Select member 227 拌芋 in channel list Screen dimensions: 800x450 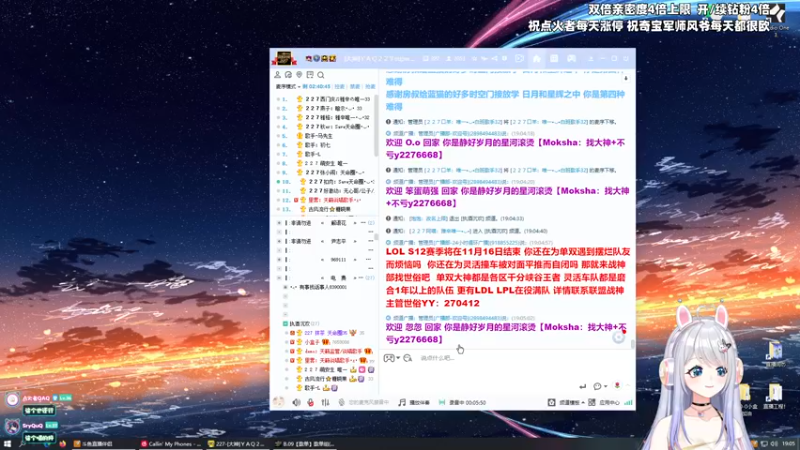point(327,333)
